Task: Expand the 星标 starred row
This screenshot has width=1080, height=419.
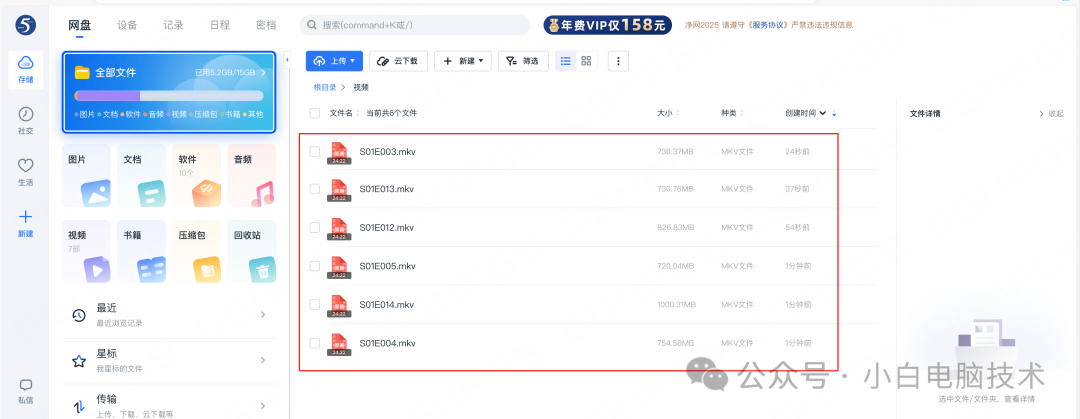Action: click(169, 360)
